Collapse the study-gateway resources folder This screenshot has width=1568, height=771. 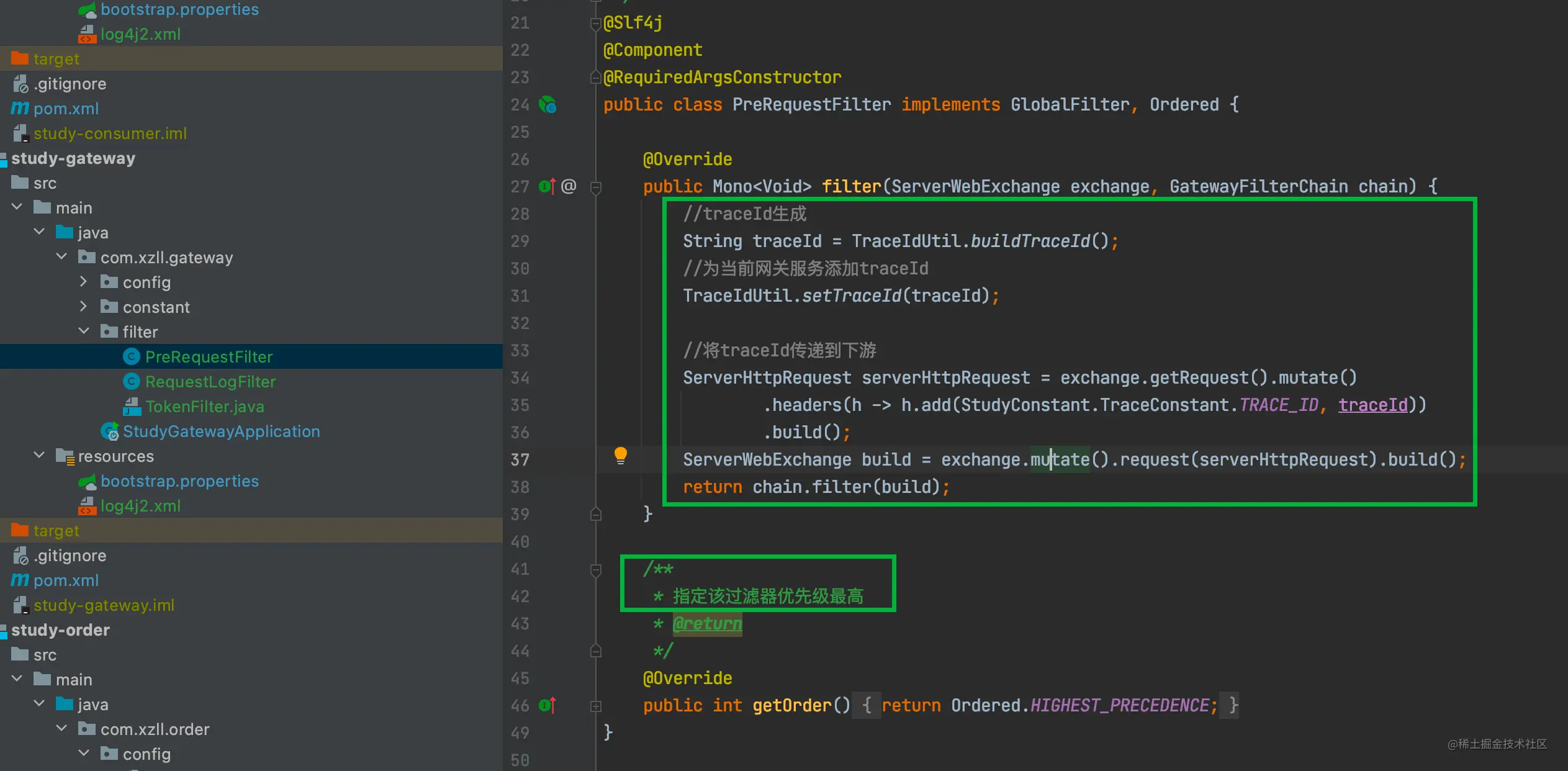click(40, 455)
